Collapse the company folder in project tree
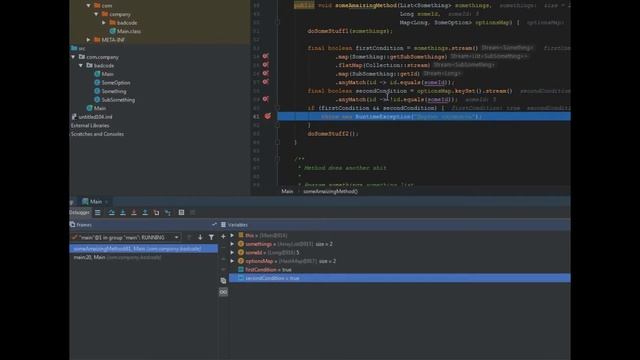The width and height of the screenshot is (640, 360). 96,14
